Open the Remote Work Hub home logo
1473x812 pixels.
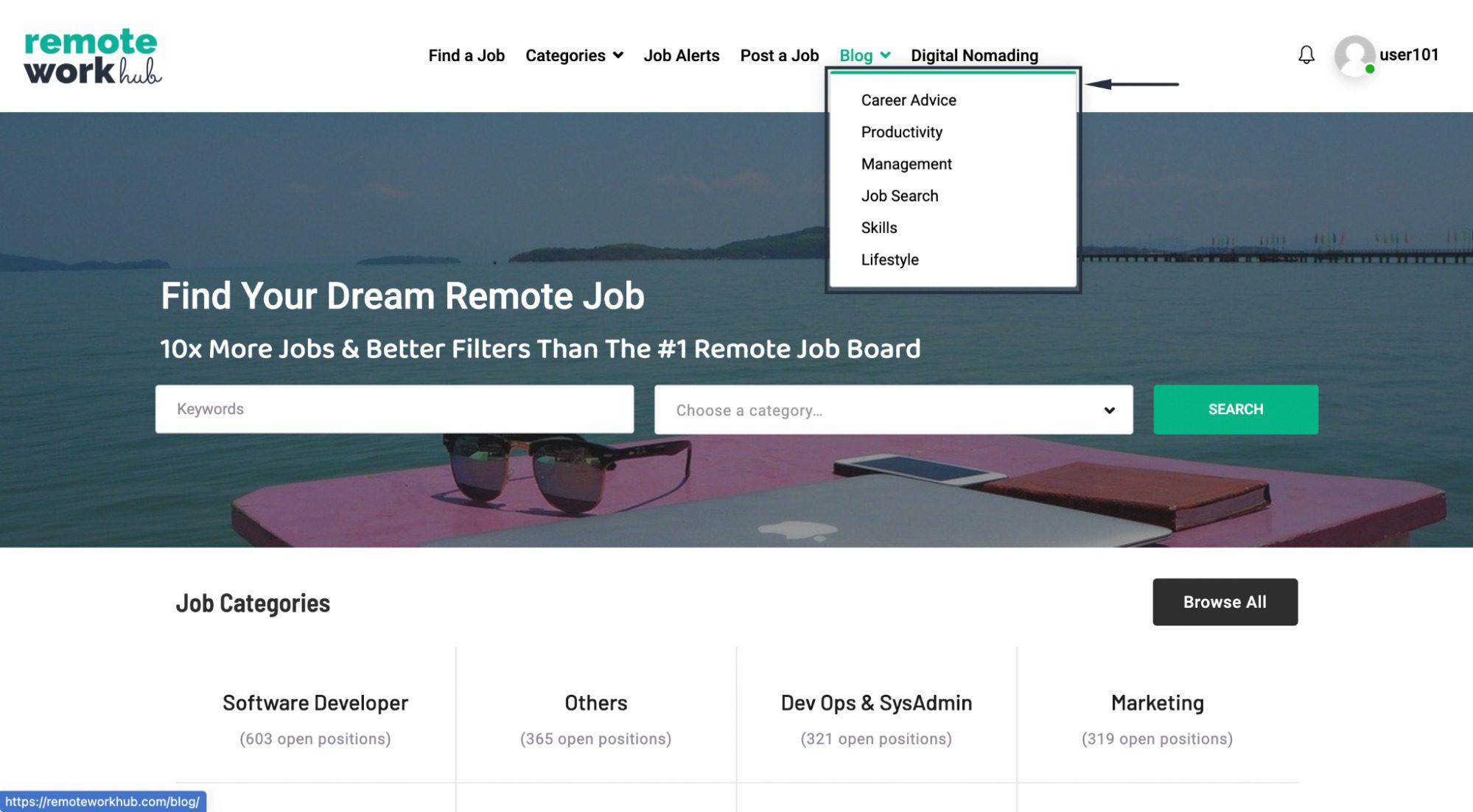click(x=92, y=55)
